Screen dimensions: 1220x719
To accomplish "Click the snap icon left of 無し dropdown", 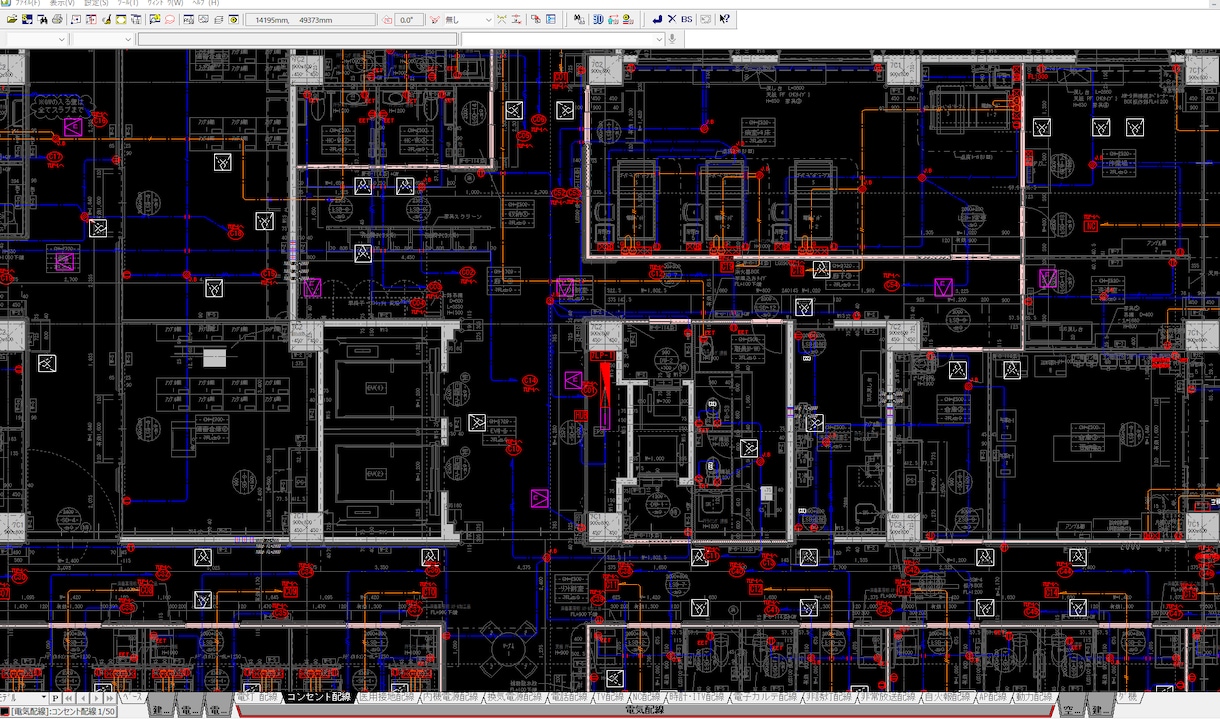I will pos(435,19).
